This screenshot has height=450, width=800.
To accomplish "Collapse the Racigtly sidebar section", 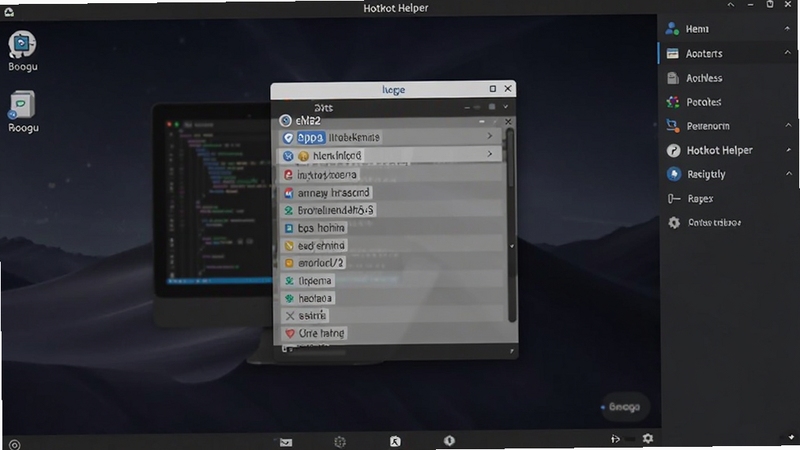I will (788, 173).
